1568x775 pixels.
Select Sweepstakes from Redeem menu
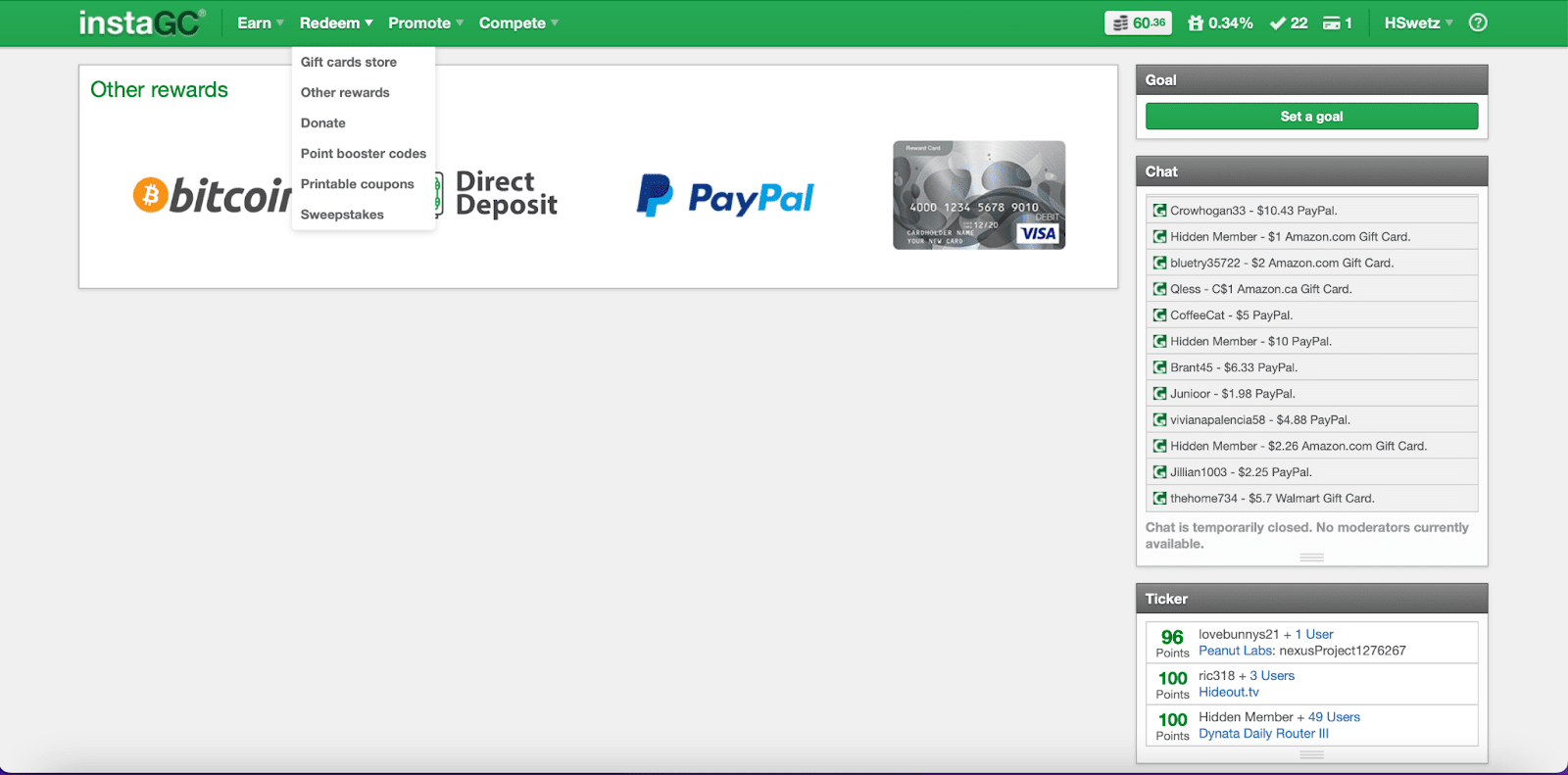coord(342,215)
